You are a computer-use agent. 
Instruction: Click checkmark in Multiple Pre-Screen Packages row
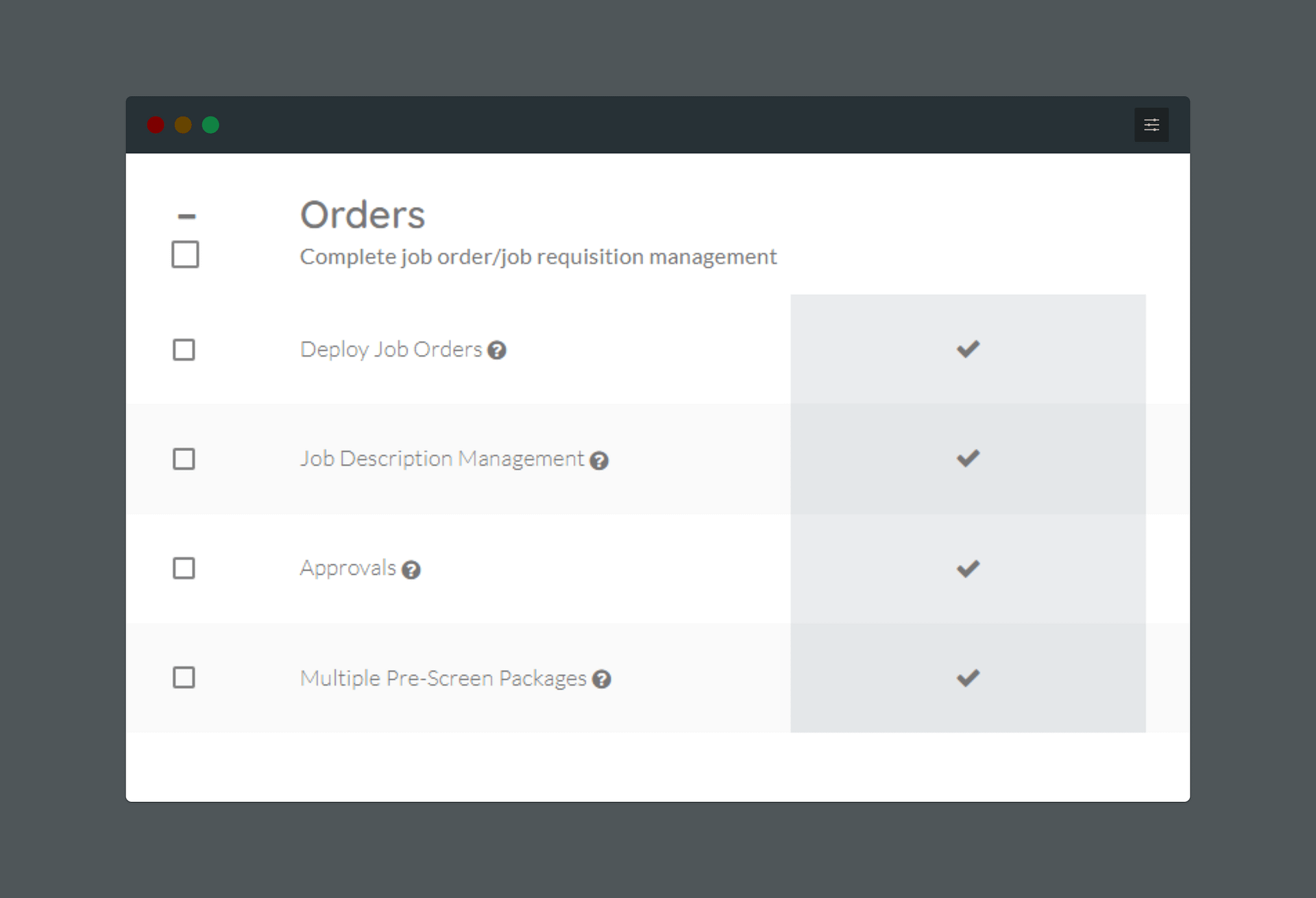tap(968, 678)
